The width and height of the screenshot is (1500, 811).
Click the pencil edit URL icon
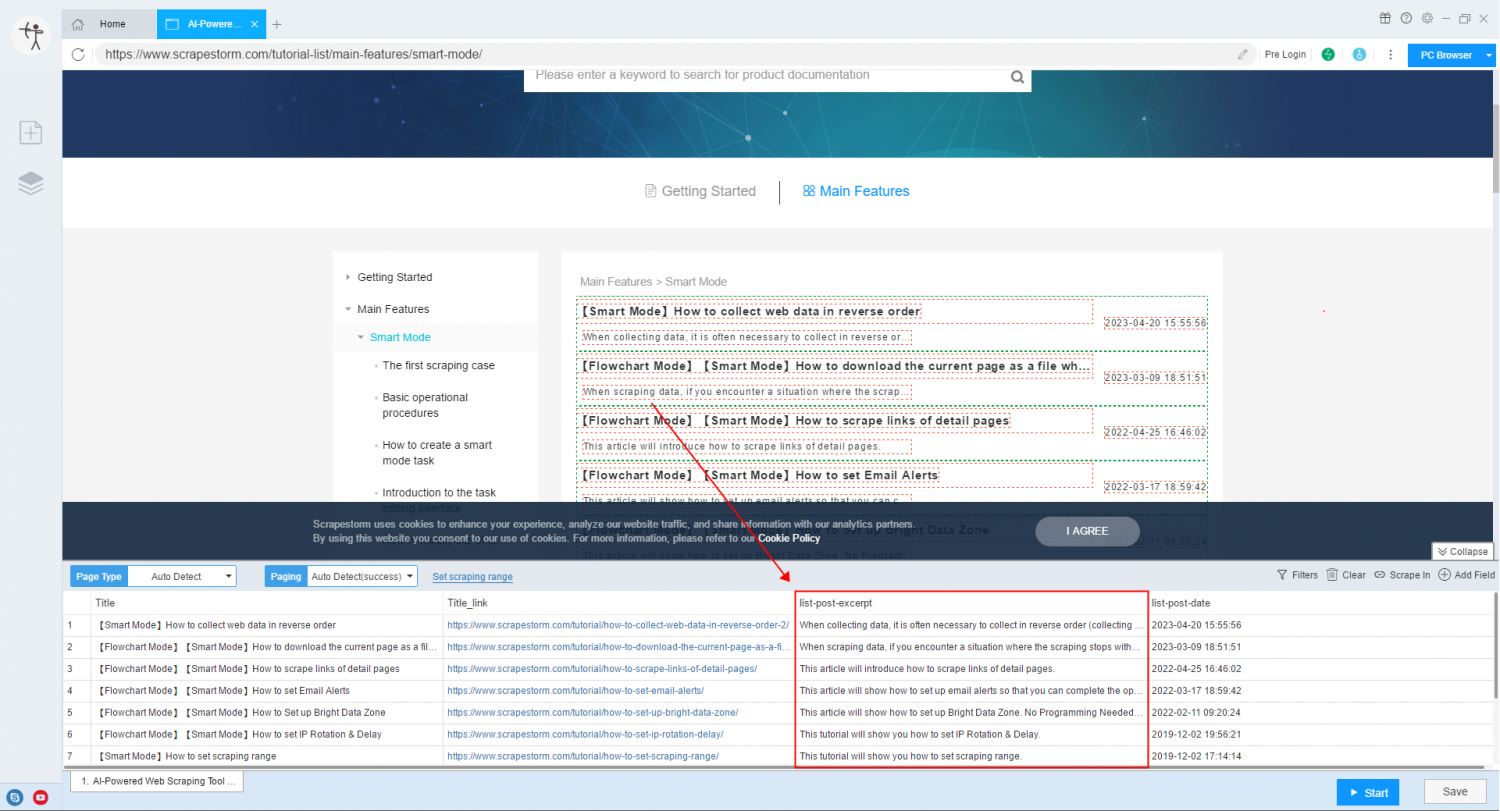click(1243, 54)
